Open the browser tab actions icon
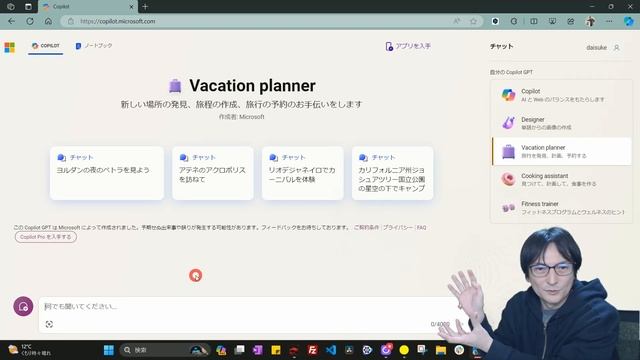640x360 pixels. click(28, 7)
